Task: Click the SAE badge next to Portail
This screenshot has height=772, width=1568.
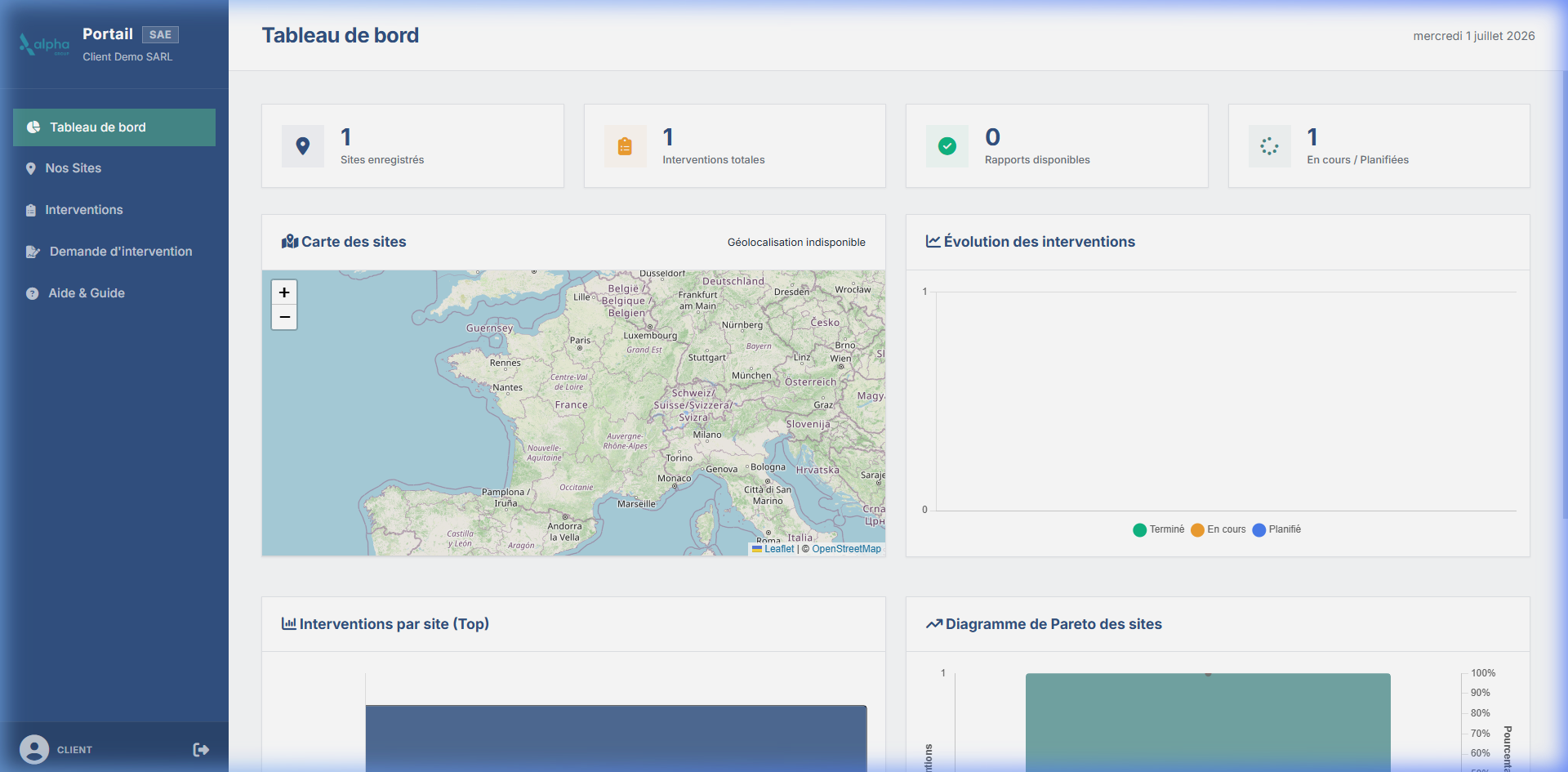Action: pos(160,34)
